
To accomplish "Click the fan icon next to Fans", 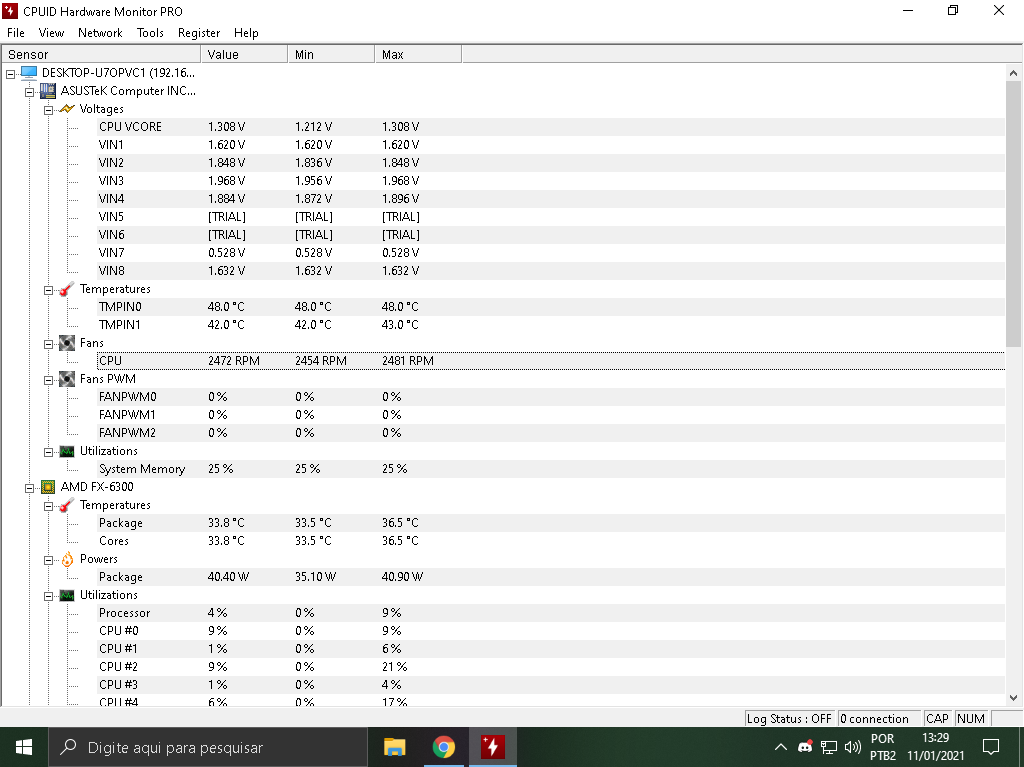I will tap(67, 343).
